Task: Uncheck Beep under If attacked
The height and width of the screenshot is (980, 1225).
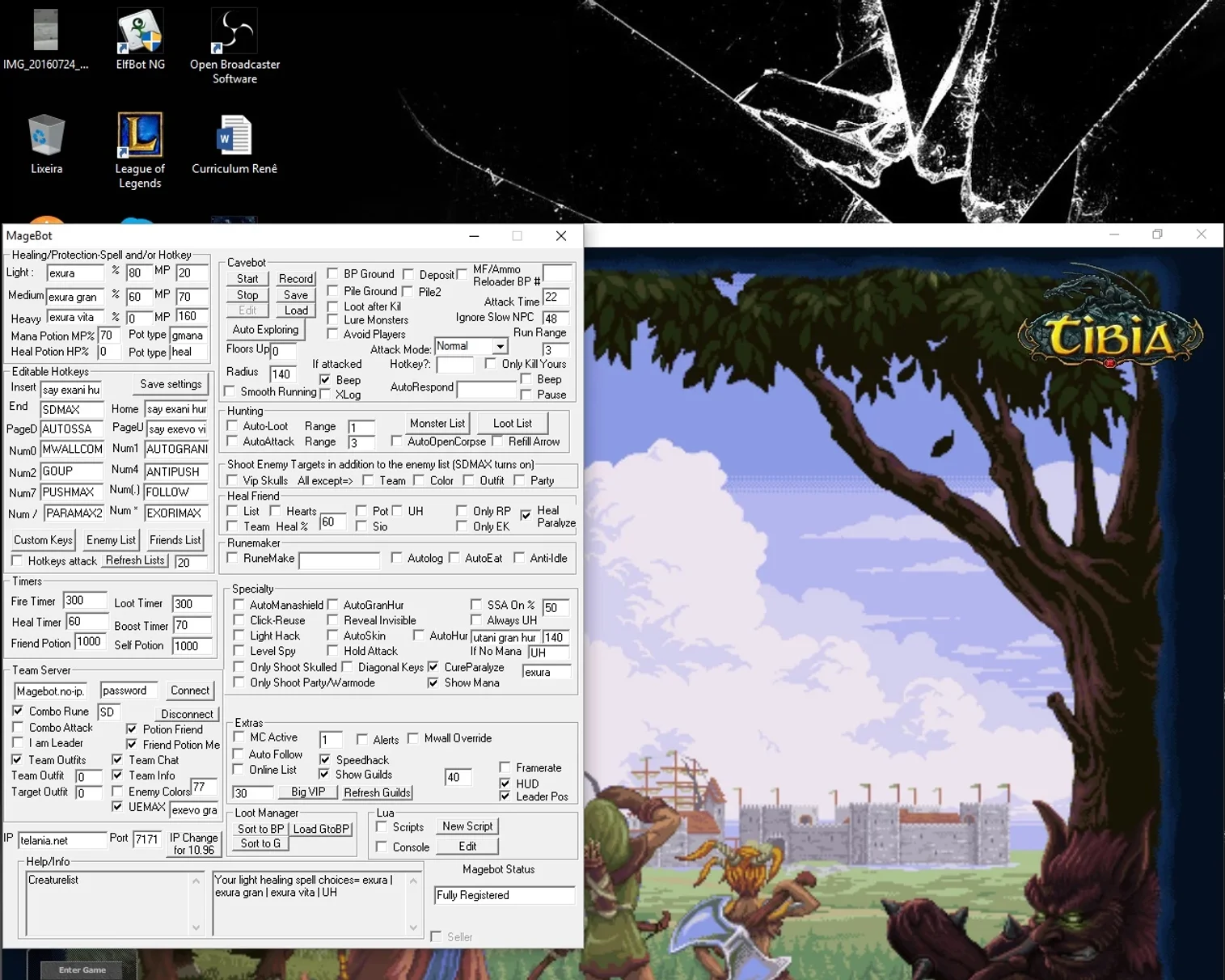Action: (325, 380)
